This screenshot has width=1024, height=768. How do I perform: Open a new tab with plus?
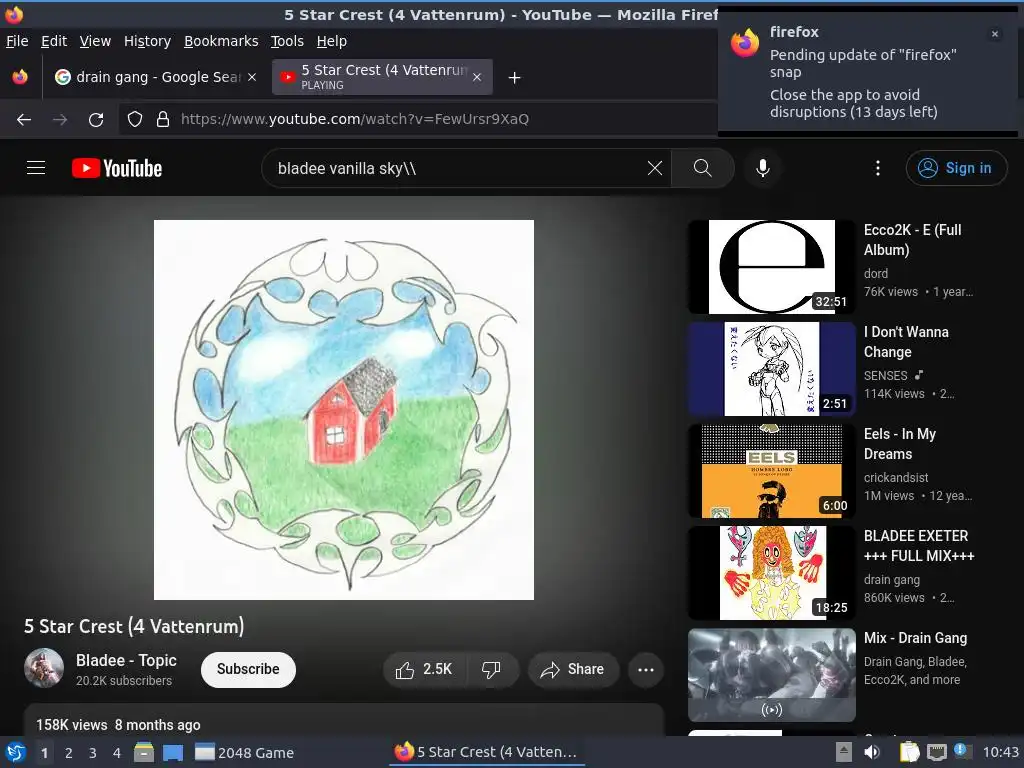515,78
